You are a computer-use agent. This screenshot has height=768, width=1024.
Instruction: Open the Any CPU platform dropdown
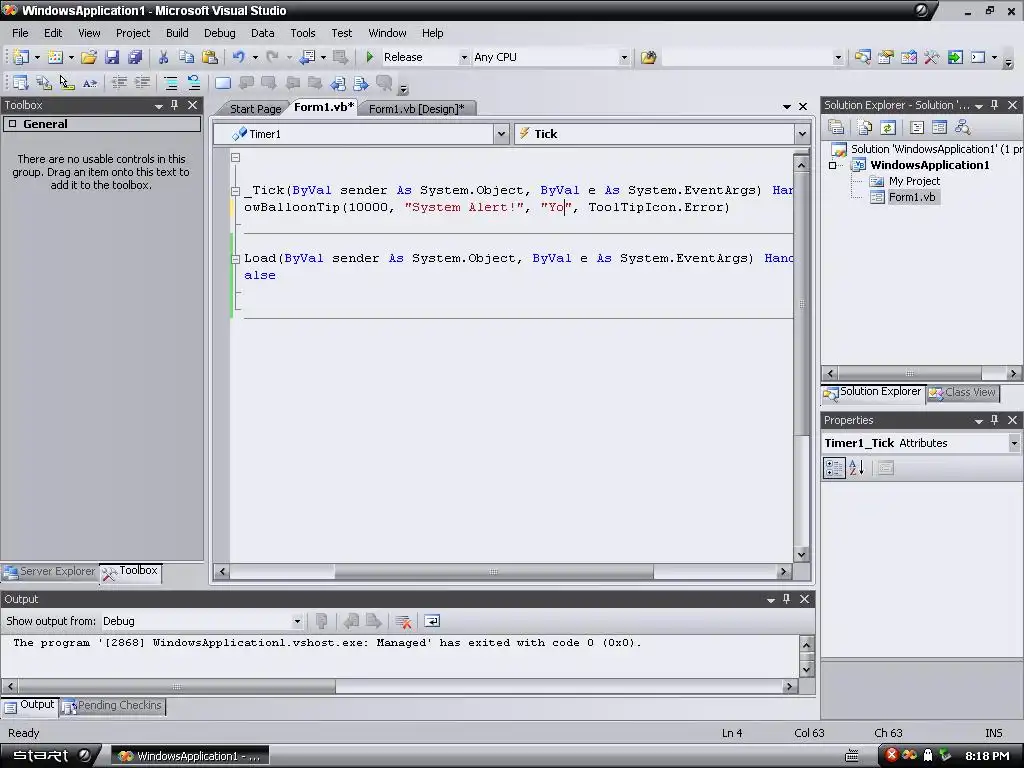click(624, 57)
